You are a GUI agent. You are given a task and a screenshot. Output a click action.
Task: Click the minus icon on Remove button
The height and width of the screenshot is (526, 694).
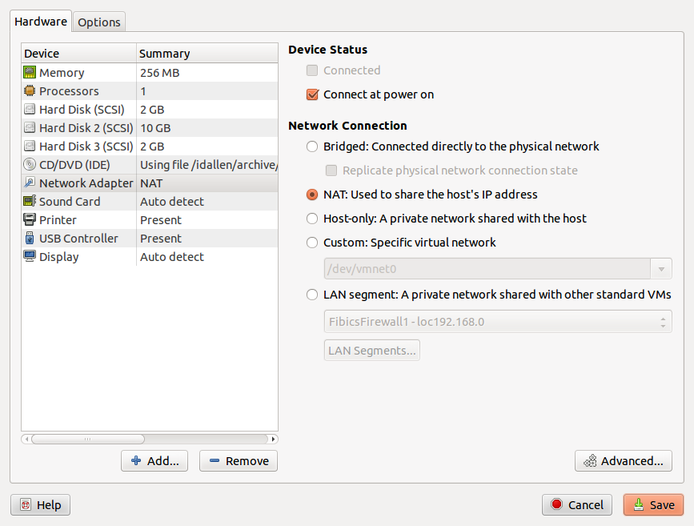pos(215,461)
